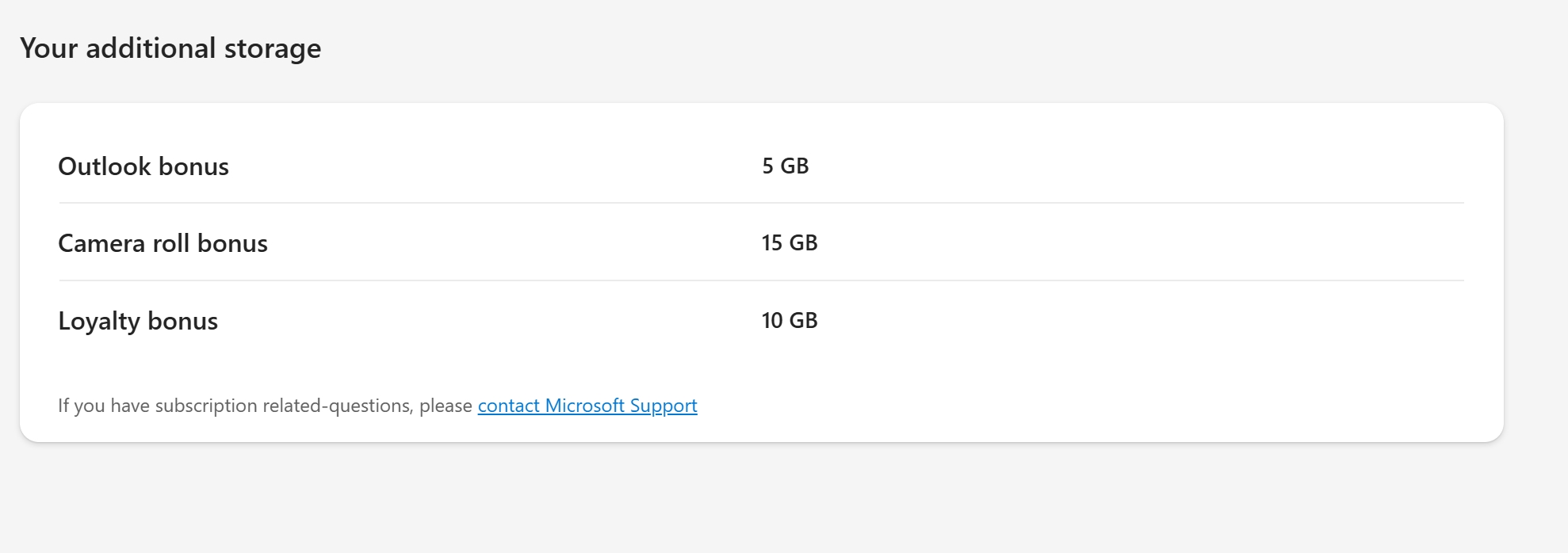The height and width of the screenshot is (553, 1568).
Task: Click the word 'Support' in the link
Action: (664, 406)
